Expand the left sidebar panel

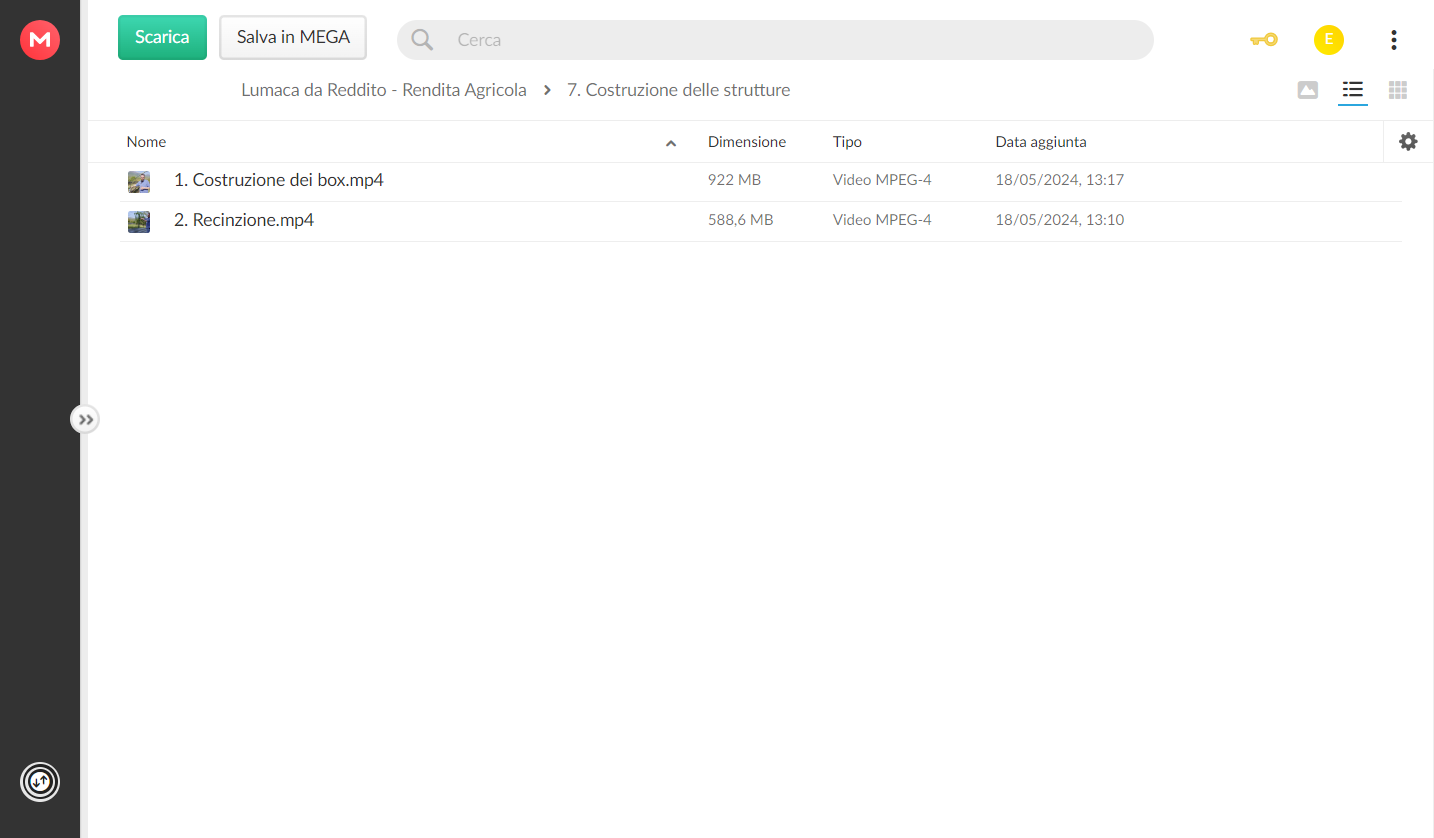pos(85,419)
